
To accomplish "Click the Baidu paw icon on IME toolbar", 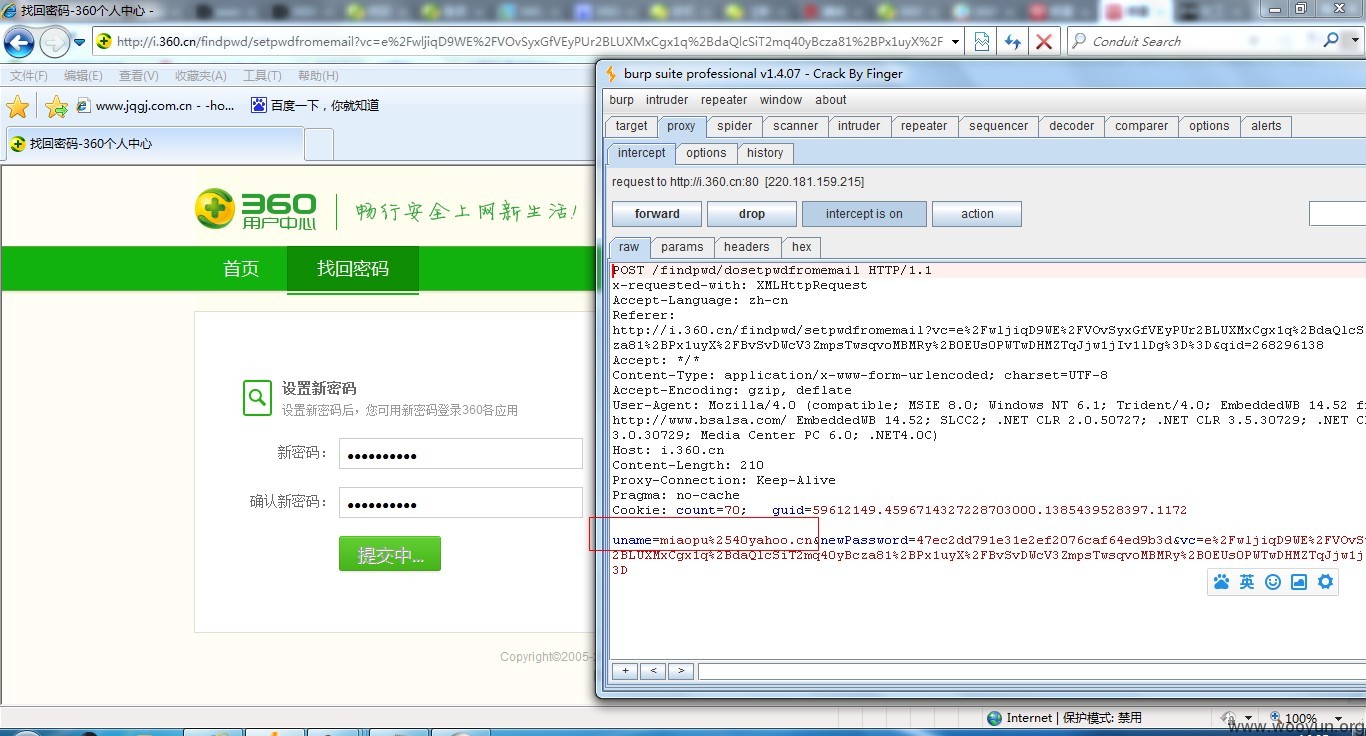I will tap(1221, 582).
